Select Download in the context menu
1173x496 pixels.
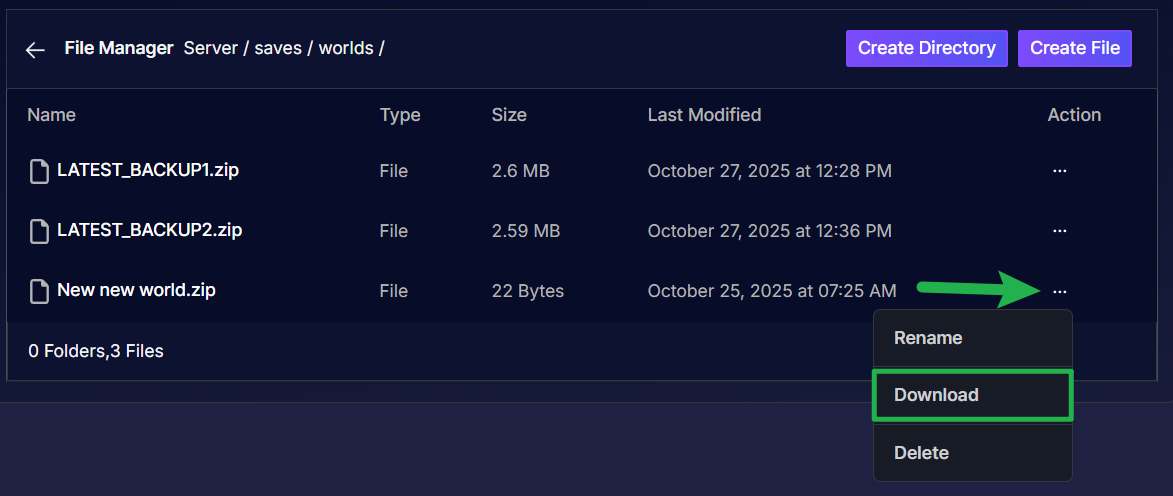[936, 395]
